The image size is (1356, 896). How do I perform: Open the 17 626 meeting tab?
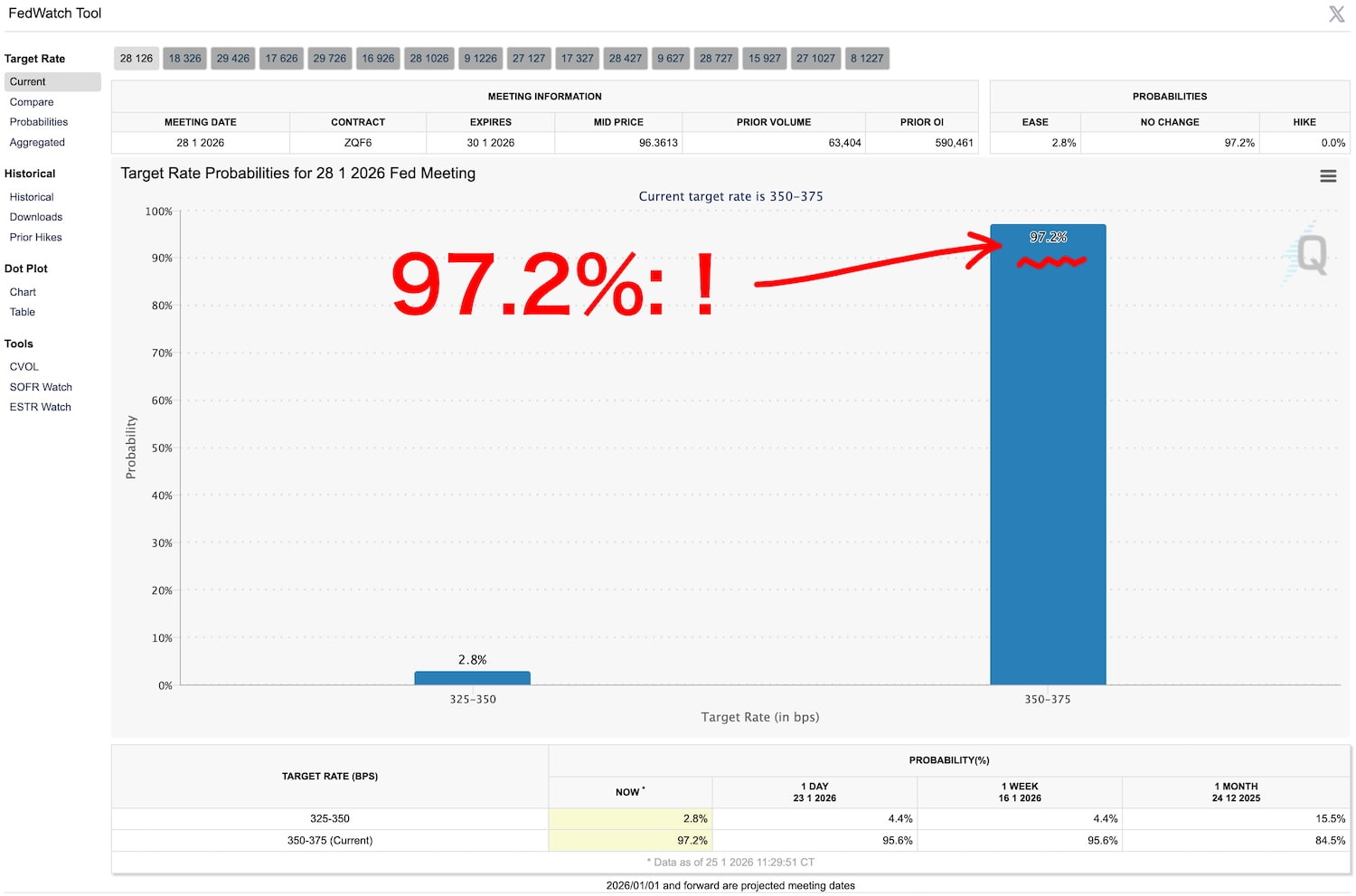coord(281,59)
